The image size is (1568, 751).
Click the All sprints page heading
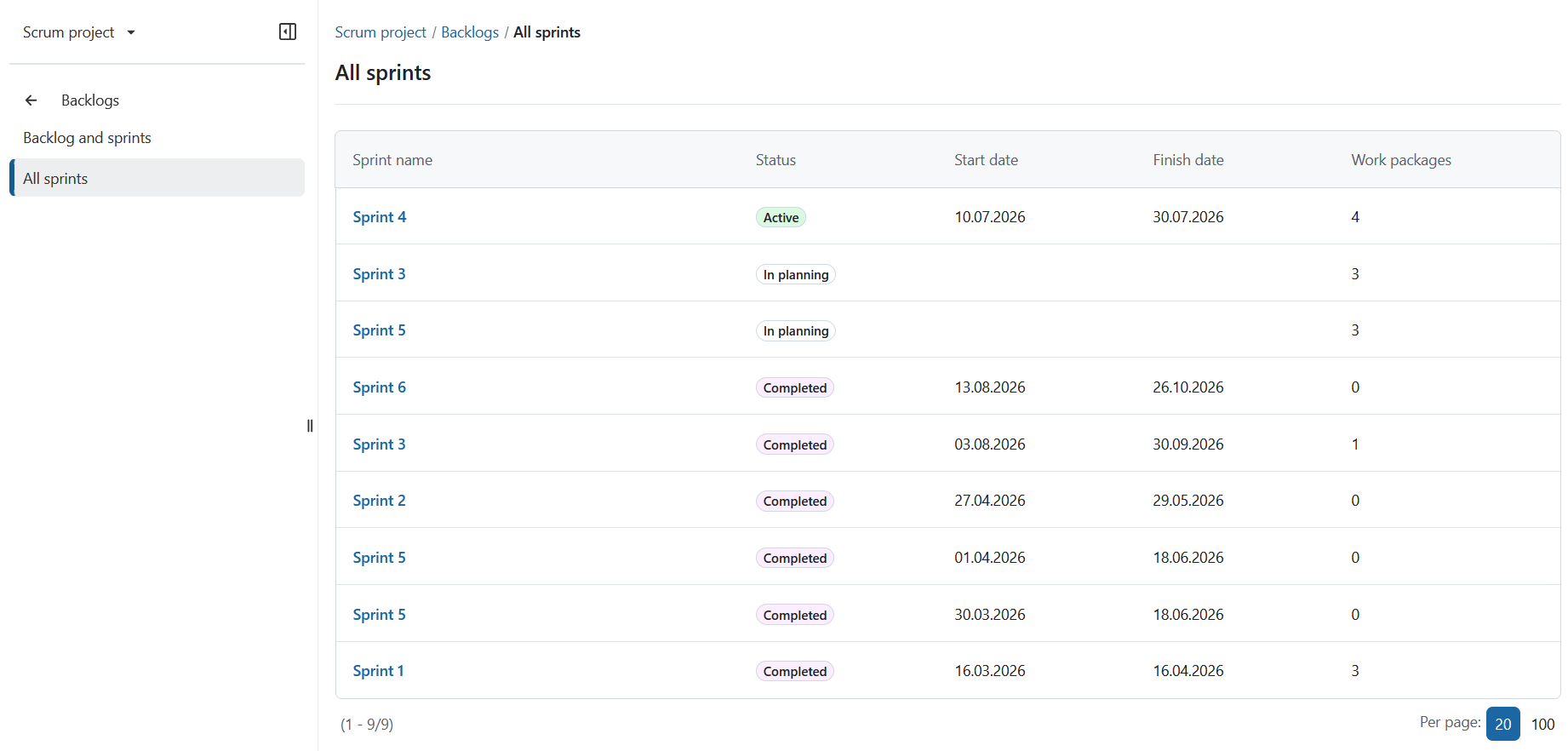tap(383, 73)
